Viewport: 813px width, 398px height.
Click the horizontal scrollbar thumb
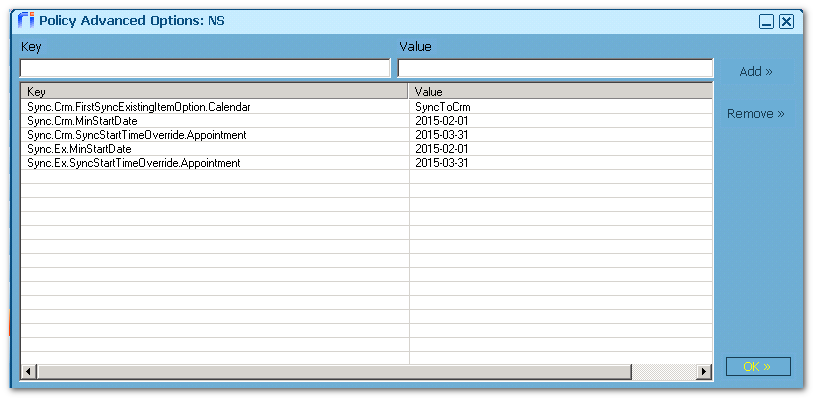pyautogui.click(x=334, y=371)
